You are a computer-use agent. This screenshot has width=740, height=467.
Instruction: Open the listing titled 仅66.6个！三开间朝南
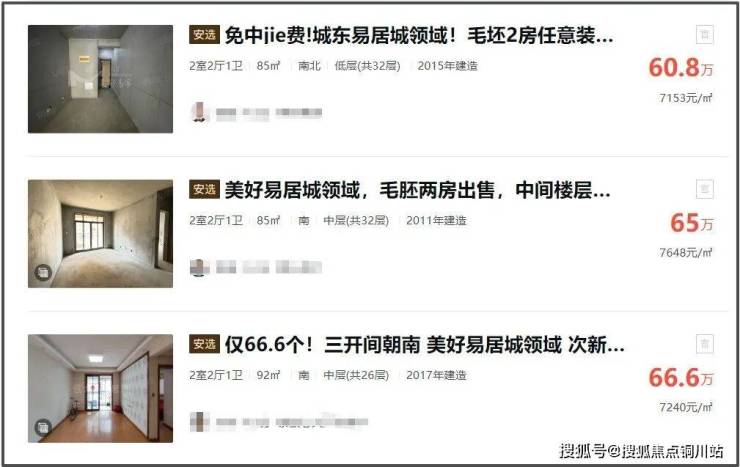[424, 345]
